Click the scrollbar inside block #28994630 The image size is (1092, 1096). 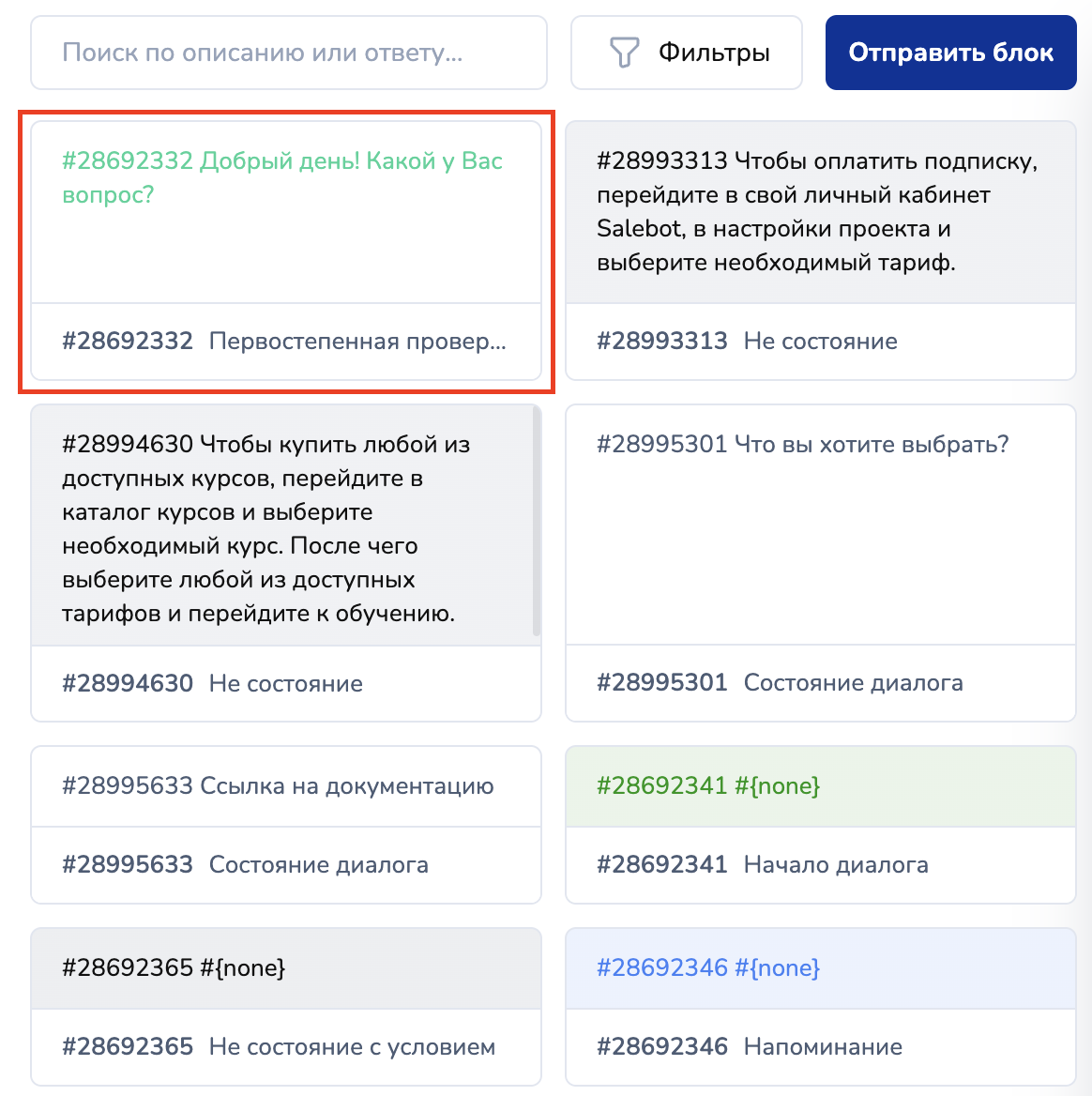pyautogui.click(x=537, y=522)
